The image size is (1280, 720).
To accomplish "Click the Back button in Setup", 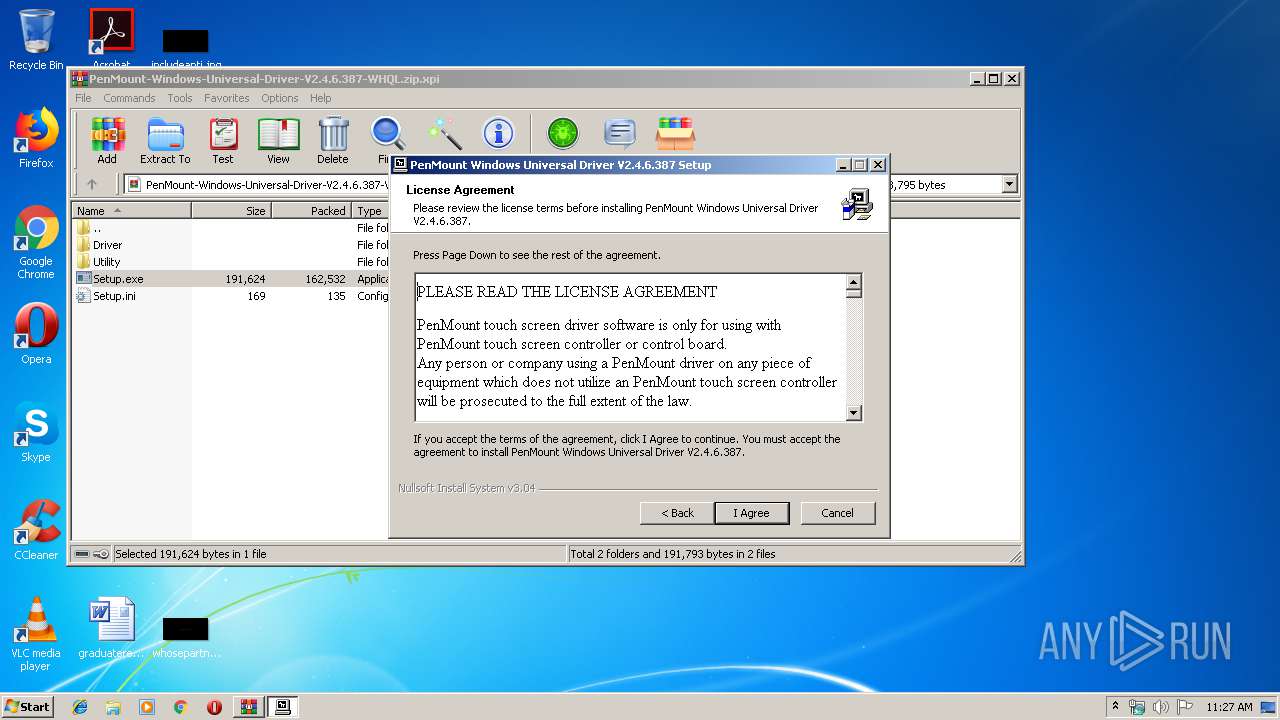I will [x=677, y=513].
